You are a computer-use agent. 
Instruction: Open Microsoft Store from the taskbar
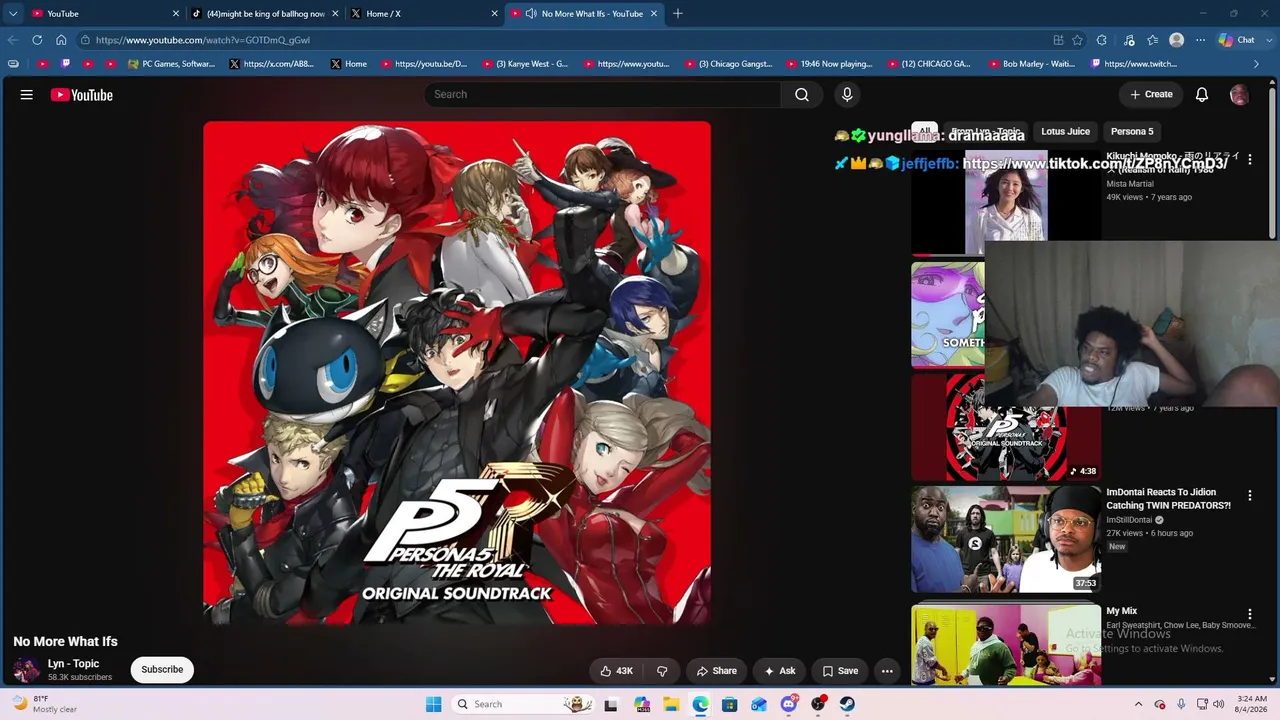coord(730,704)
